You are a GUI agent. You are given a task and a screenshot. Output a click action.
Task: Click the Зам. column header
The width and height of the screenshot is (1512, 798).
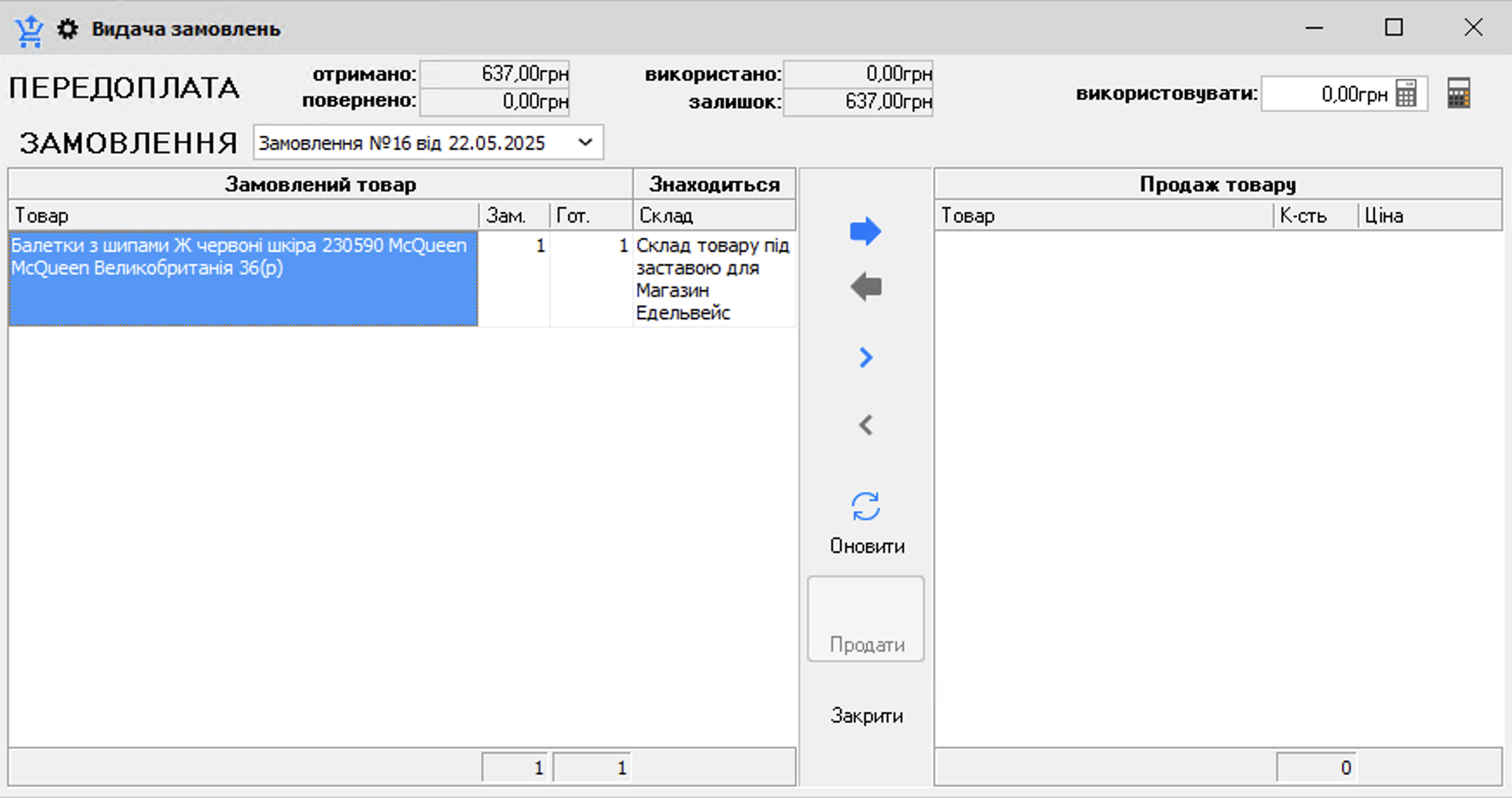(x=514, y=216)
